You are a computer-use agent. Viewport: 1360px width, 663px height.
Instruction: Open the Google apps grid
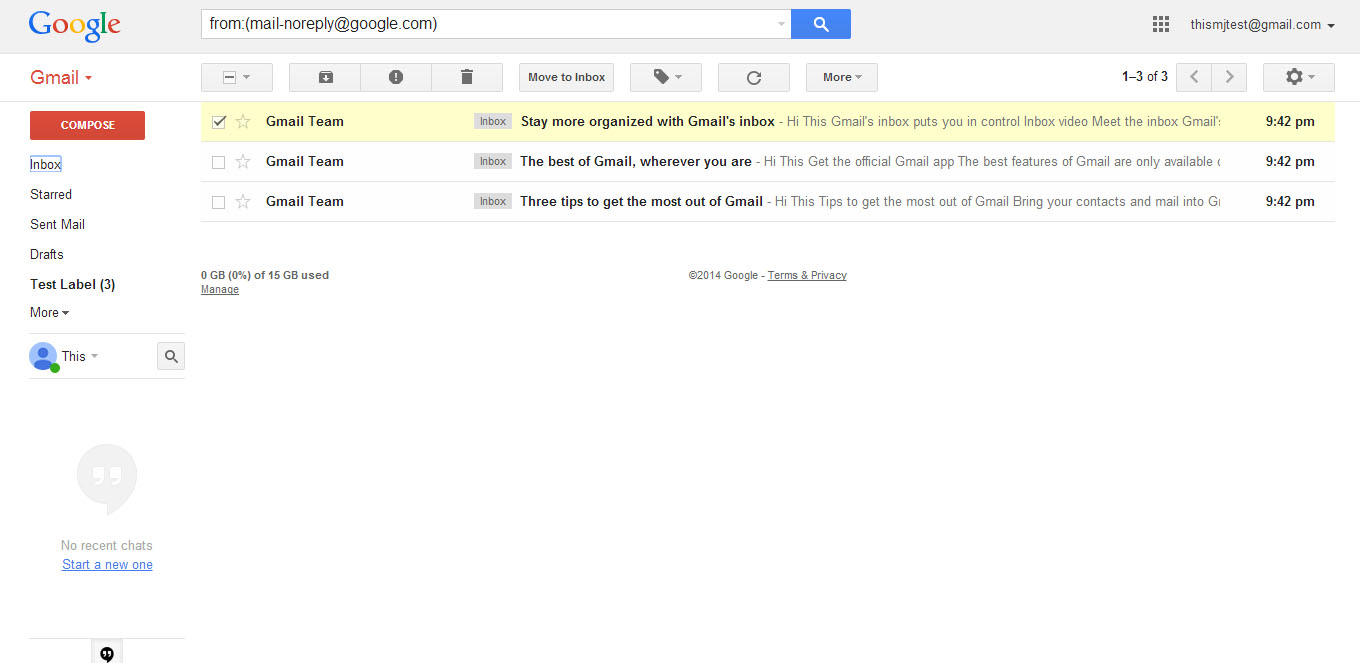pyautogui.click(x=1161, y=24)
